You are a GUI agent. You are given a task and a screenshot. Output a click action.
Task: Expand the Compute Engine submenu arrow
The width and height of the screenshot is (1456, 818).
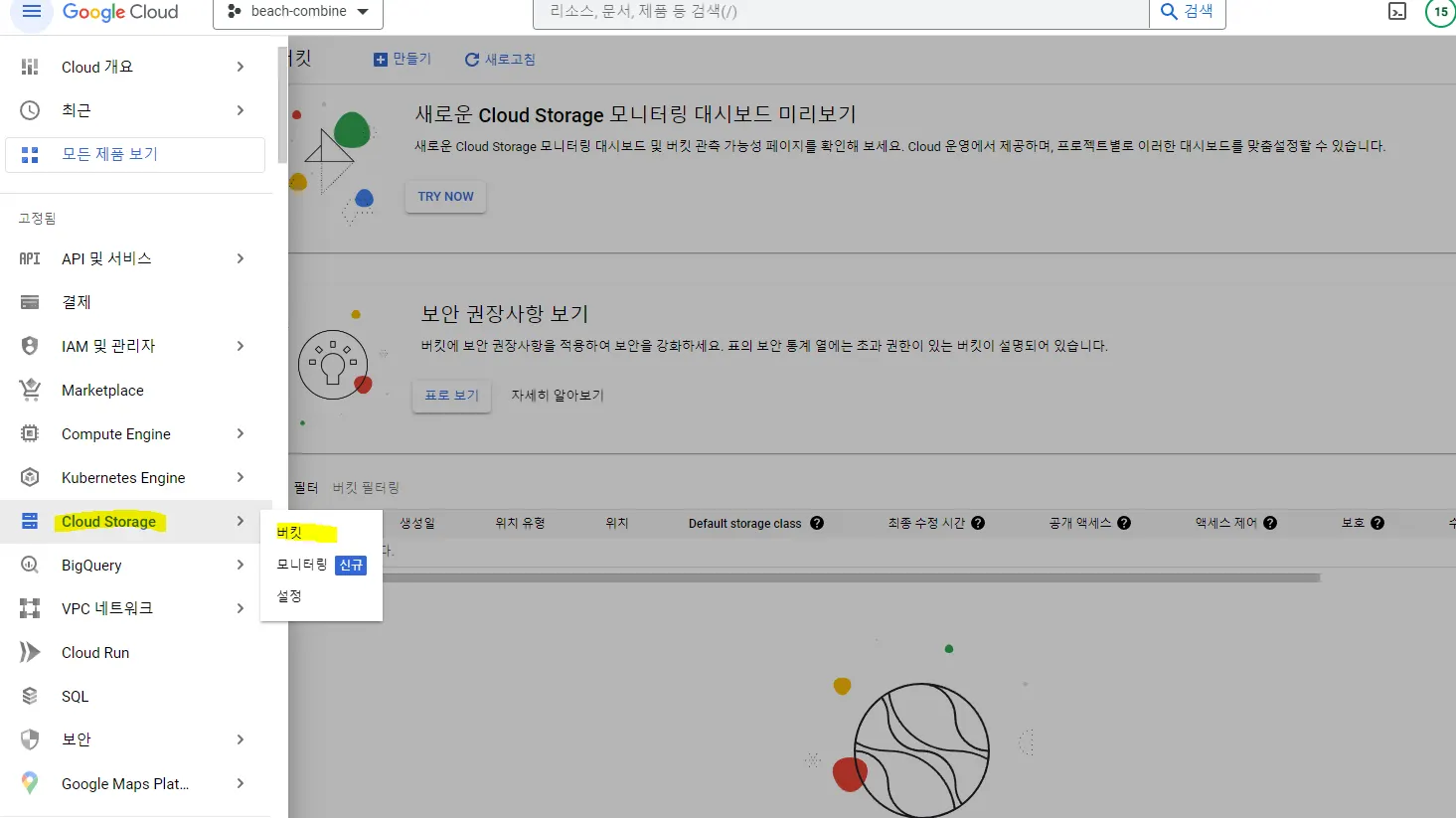tap(241, 433)
